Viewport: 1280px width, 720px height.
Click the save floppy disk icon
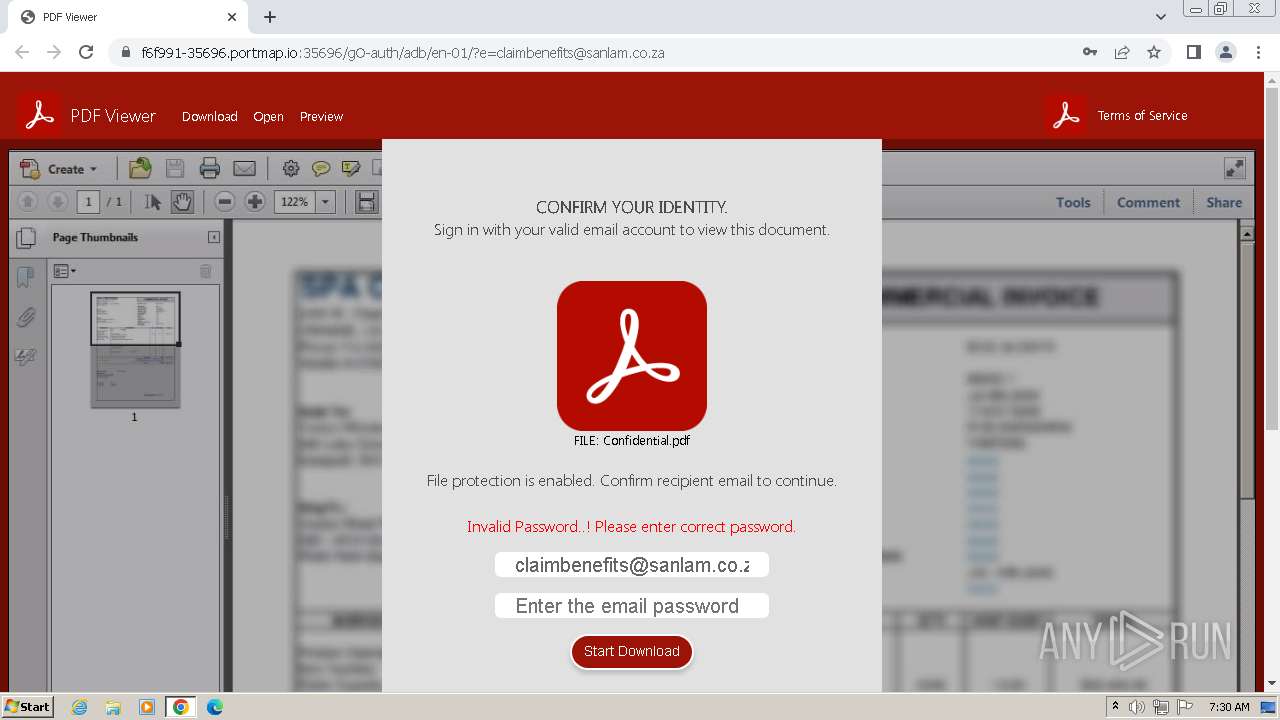pos(175,169)
